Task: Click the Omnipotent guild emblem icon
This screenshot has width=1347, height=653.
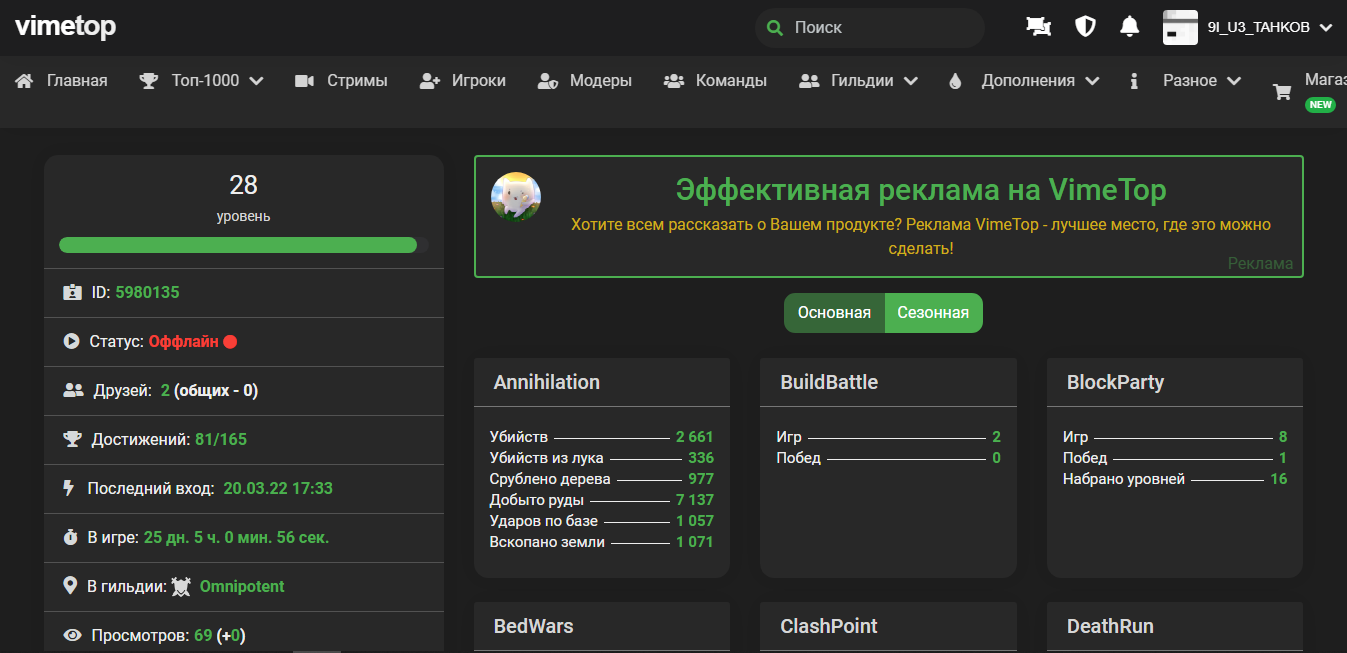Action: point(181,586)
